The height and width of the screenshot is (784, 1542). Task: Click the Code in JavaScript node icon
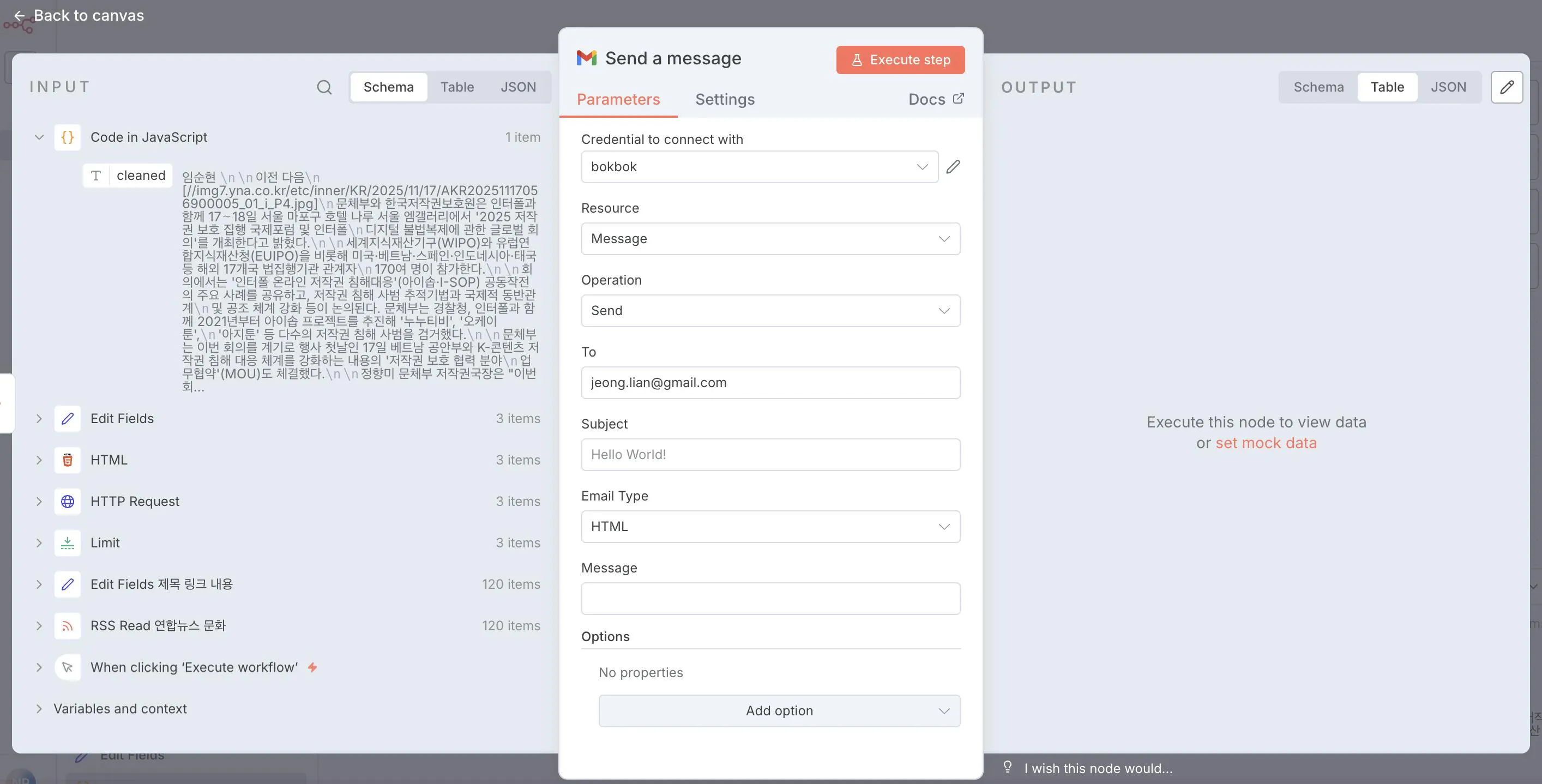(x=68, y=137)
